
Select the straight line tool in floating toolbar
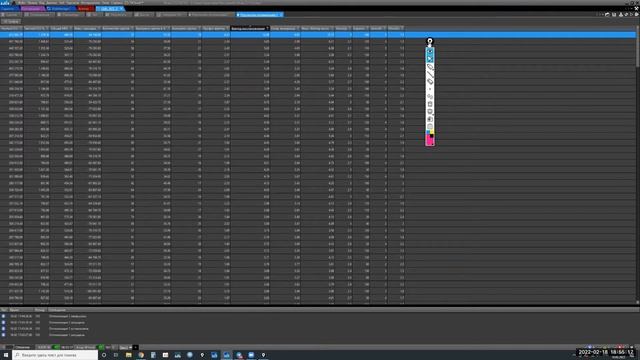tap(430, 74)
